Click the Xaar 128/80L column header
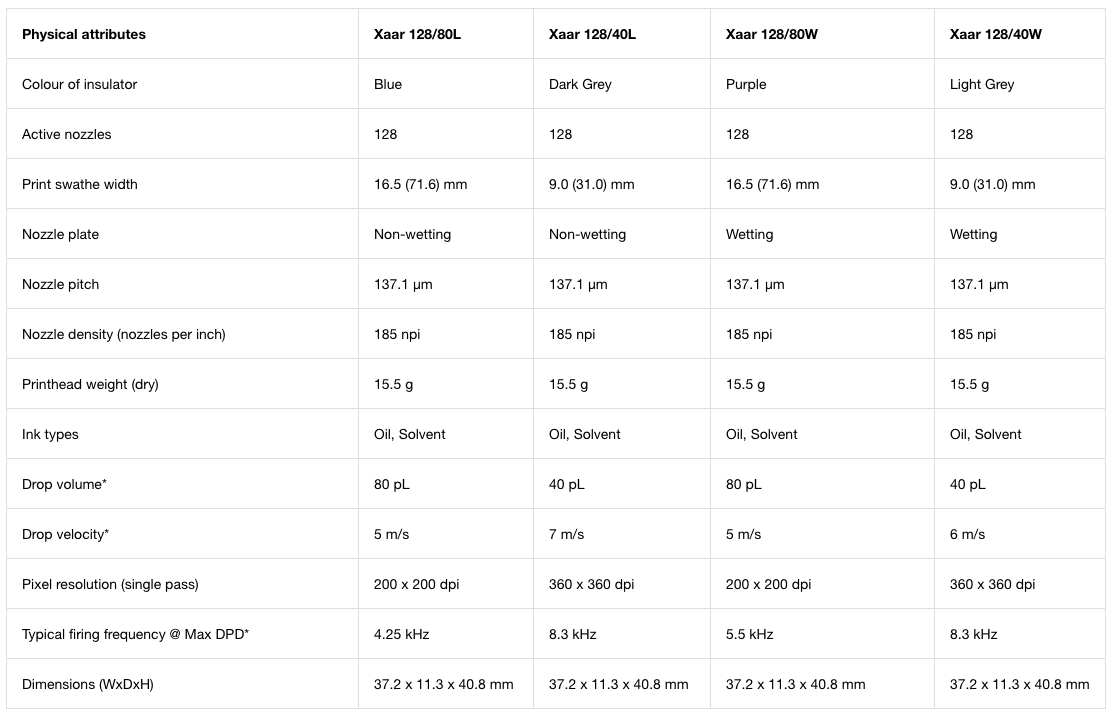This screenshot has width=1114, height=716. click(x=417, y=34)
